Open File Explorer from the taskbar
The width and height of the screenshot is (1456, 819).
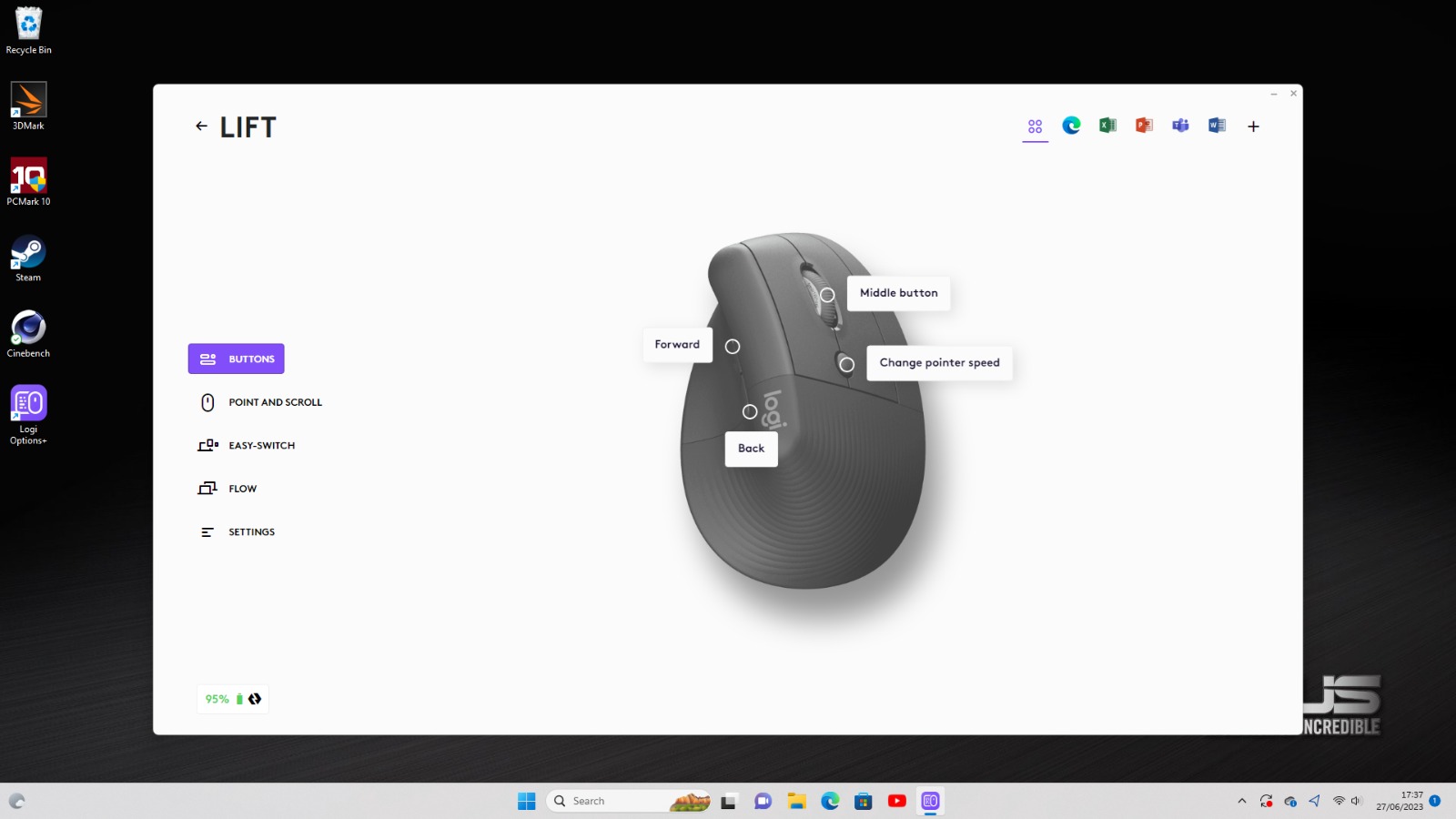coord(797,801)
